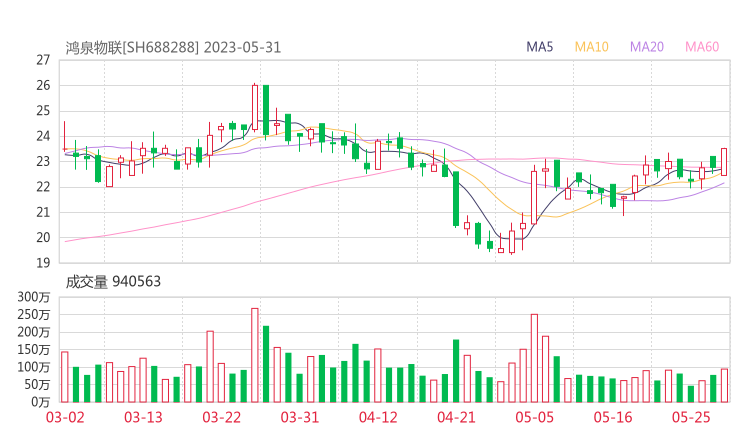
Task: Click the 150万 volume axis label
Action: (x=34, y=349)
